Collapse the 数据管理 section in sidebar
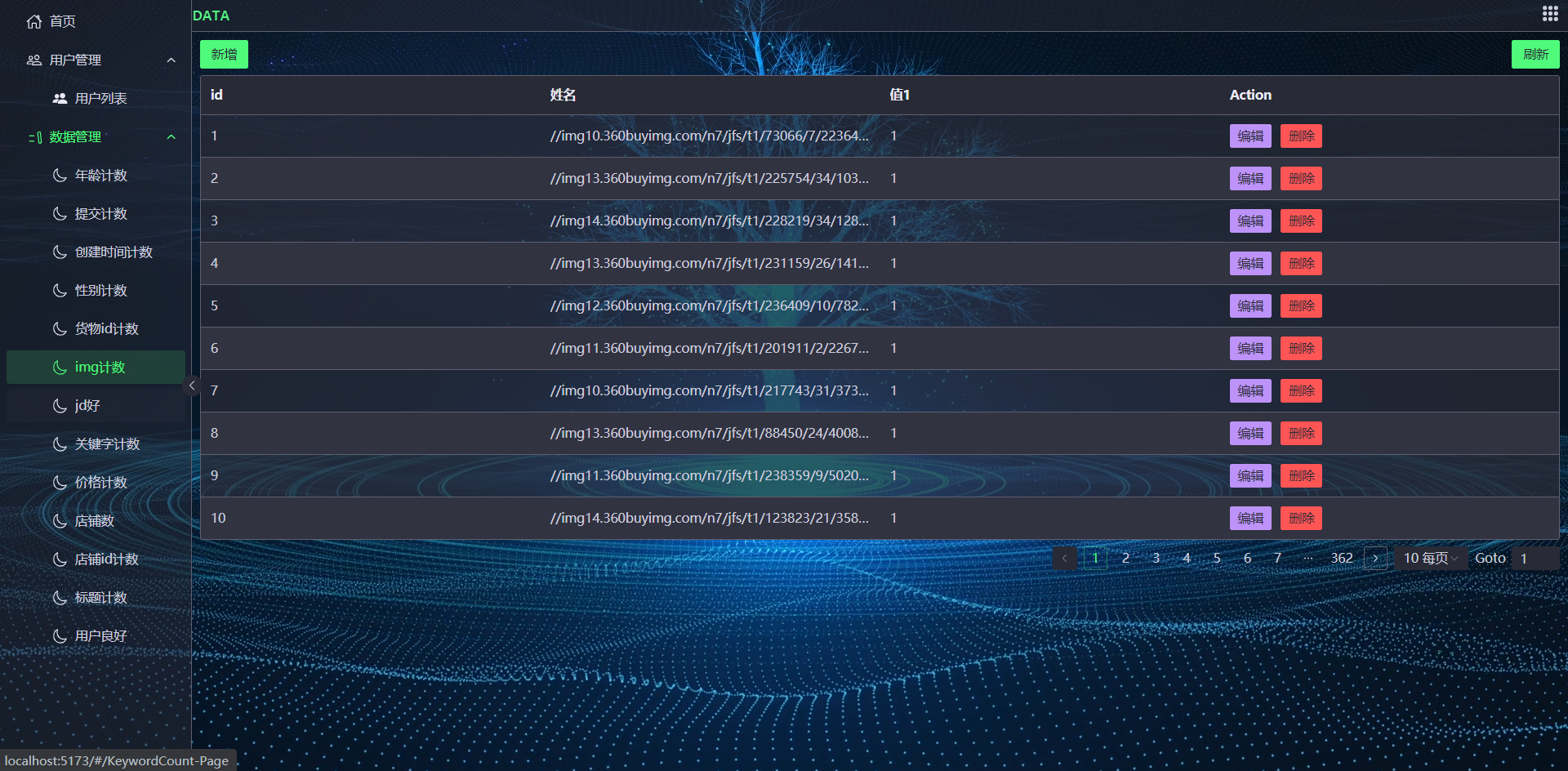 [x=171, y=136]
